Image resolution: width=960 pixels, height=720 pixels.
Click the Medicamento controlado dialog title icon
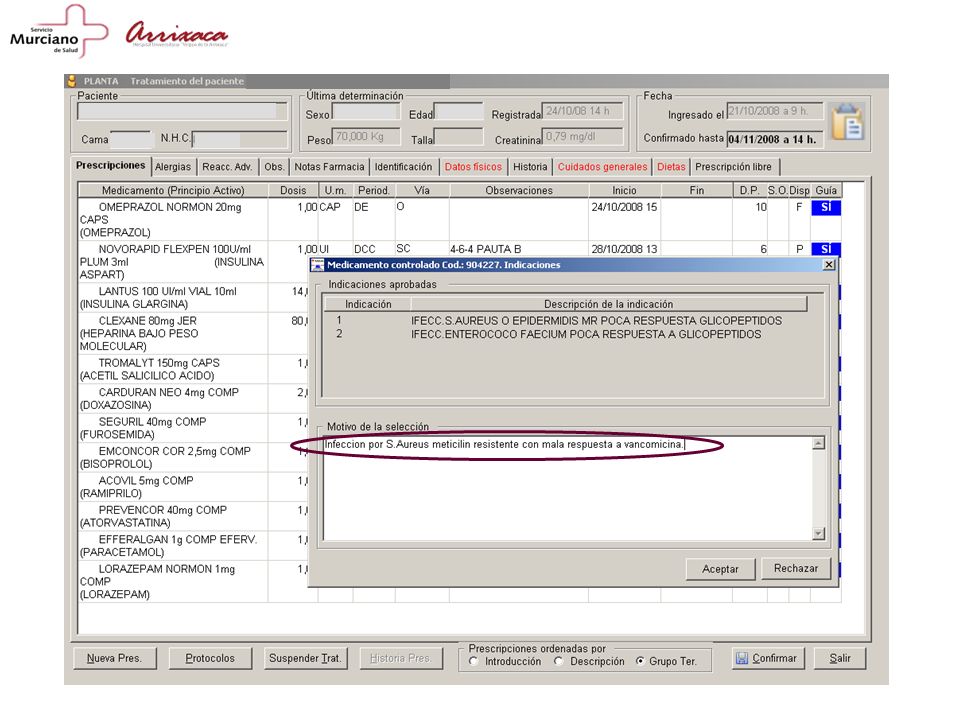click(317, 265)
